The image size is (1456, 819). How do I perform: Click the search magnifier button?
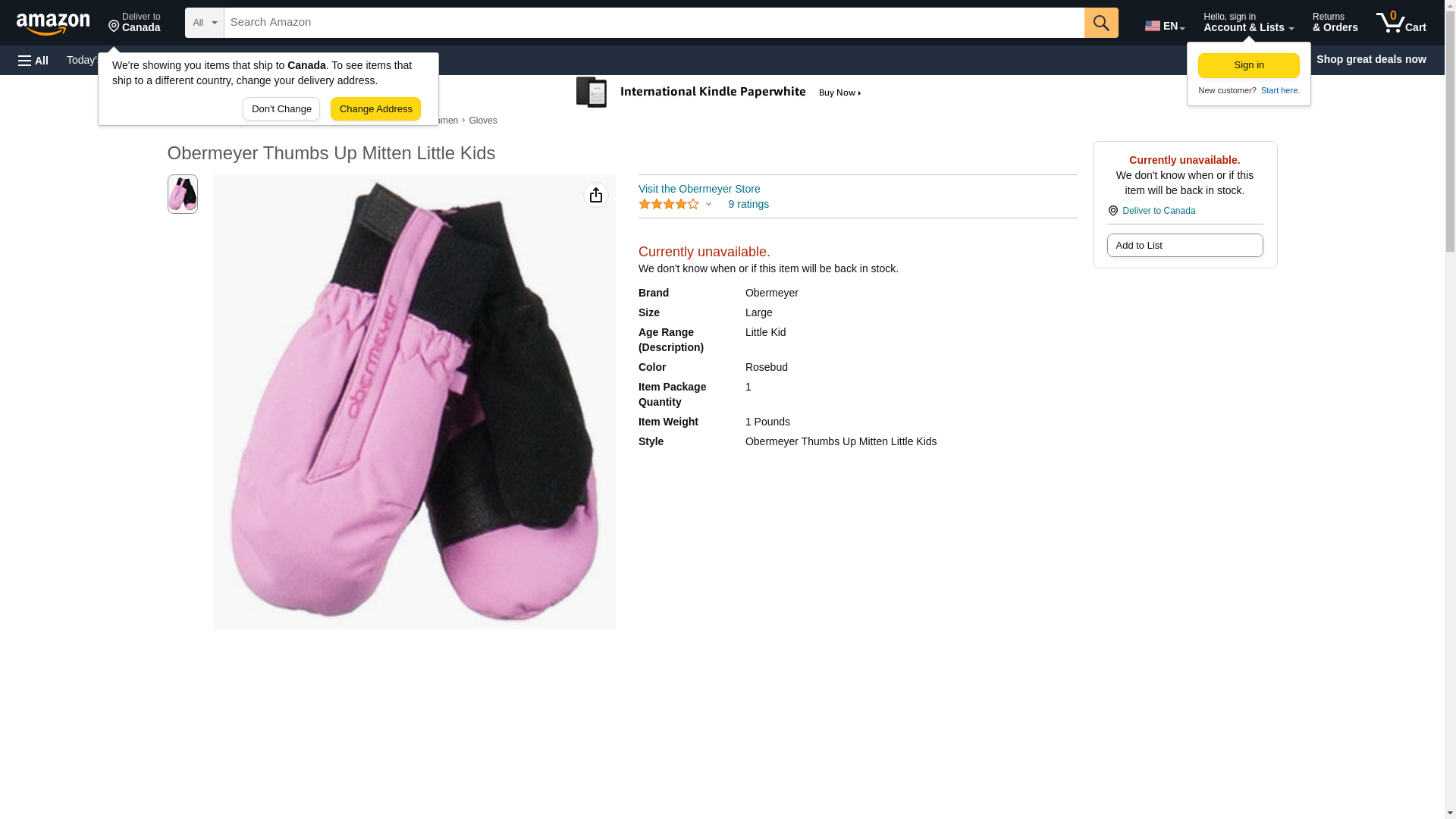point(1101,23)
